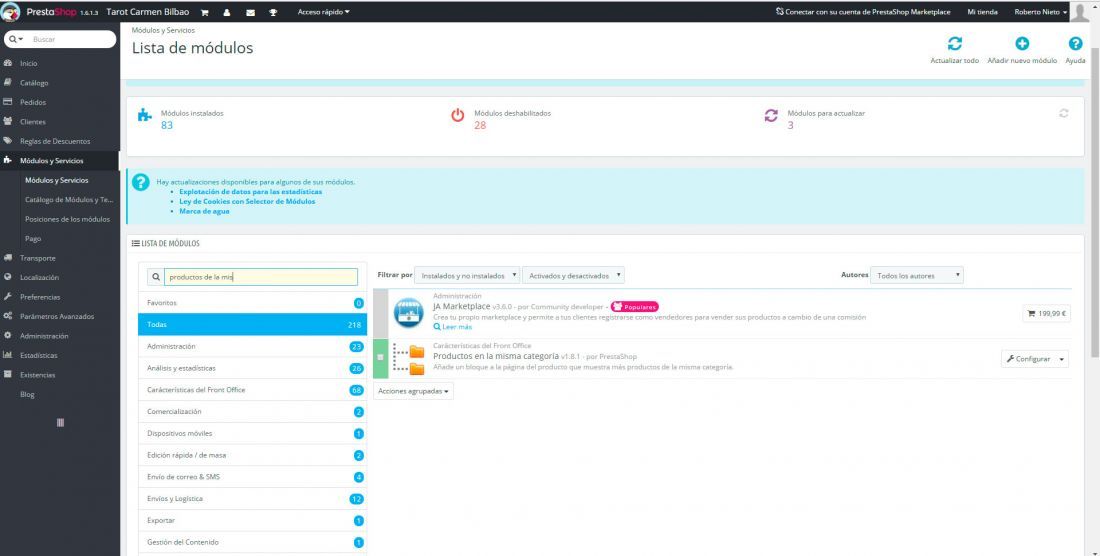This screenshot has height=556, width=1100.
Task: Open the Activados y desactivados filter dropdown
Action: pyautogui.click(x=573, y=275)
